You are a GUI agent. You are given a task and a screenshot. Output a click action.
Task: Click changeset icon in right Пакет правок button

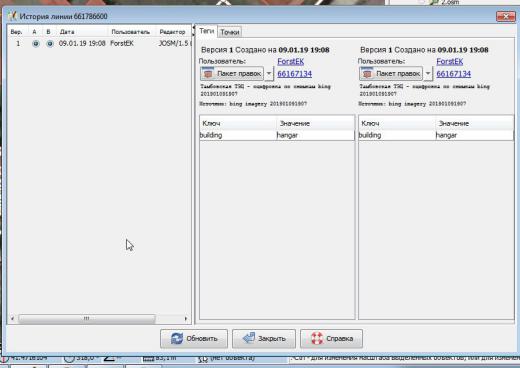(x=367, y=73)
